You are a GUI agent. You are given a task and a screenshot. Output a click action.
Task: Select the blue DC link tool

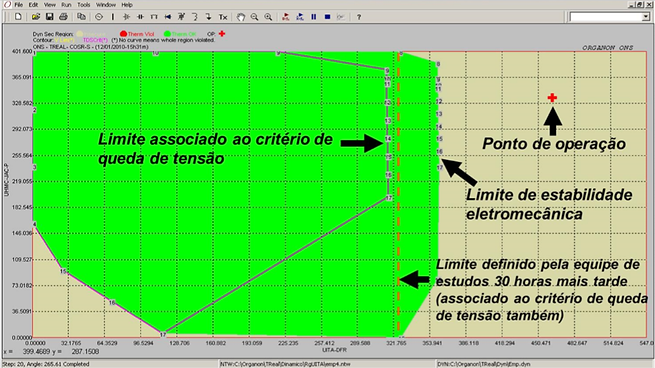pyautogui.click(x=168, y=17)
